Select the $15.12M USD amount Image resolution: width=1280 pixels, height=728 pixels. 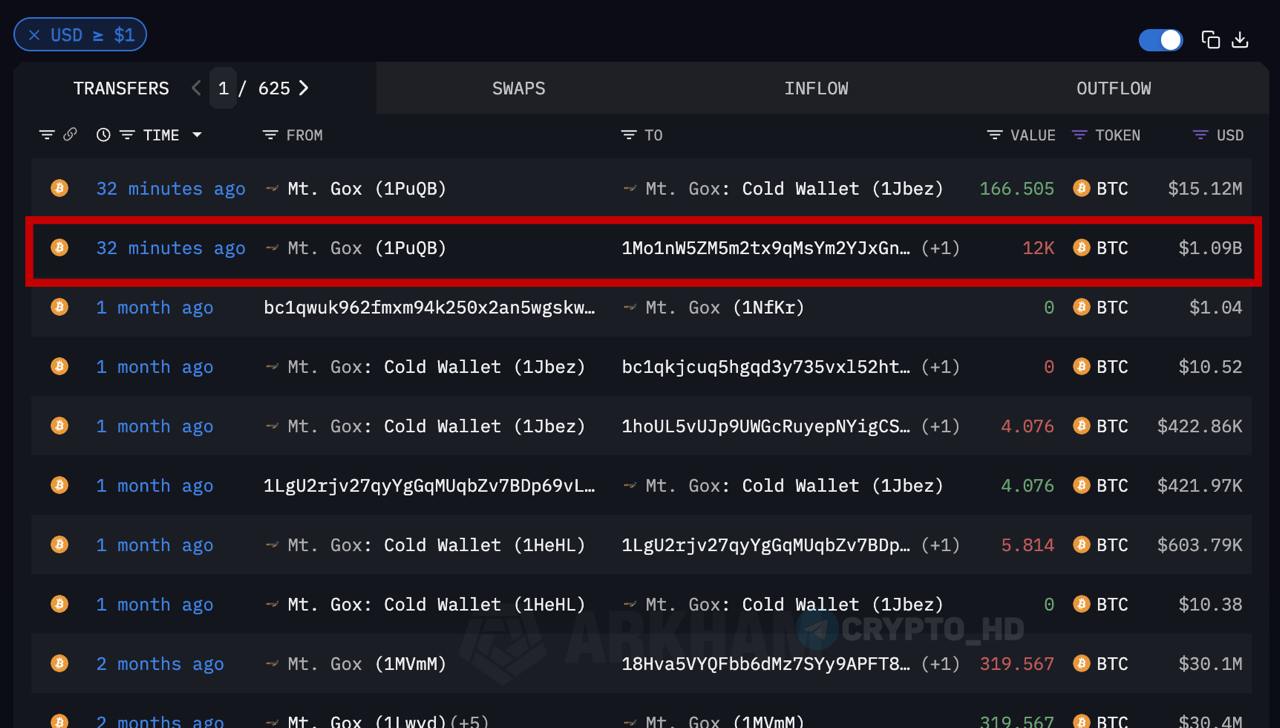point(1205,188)
